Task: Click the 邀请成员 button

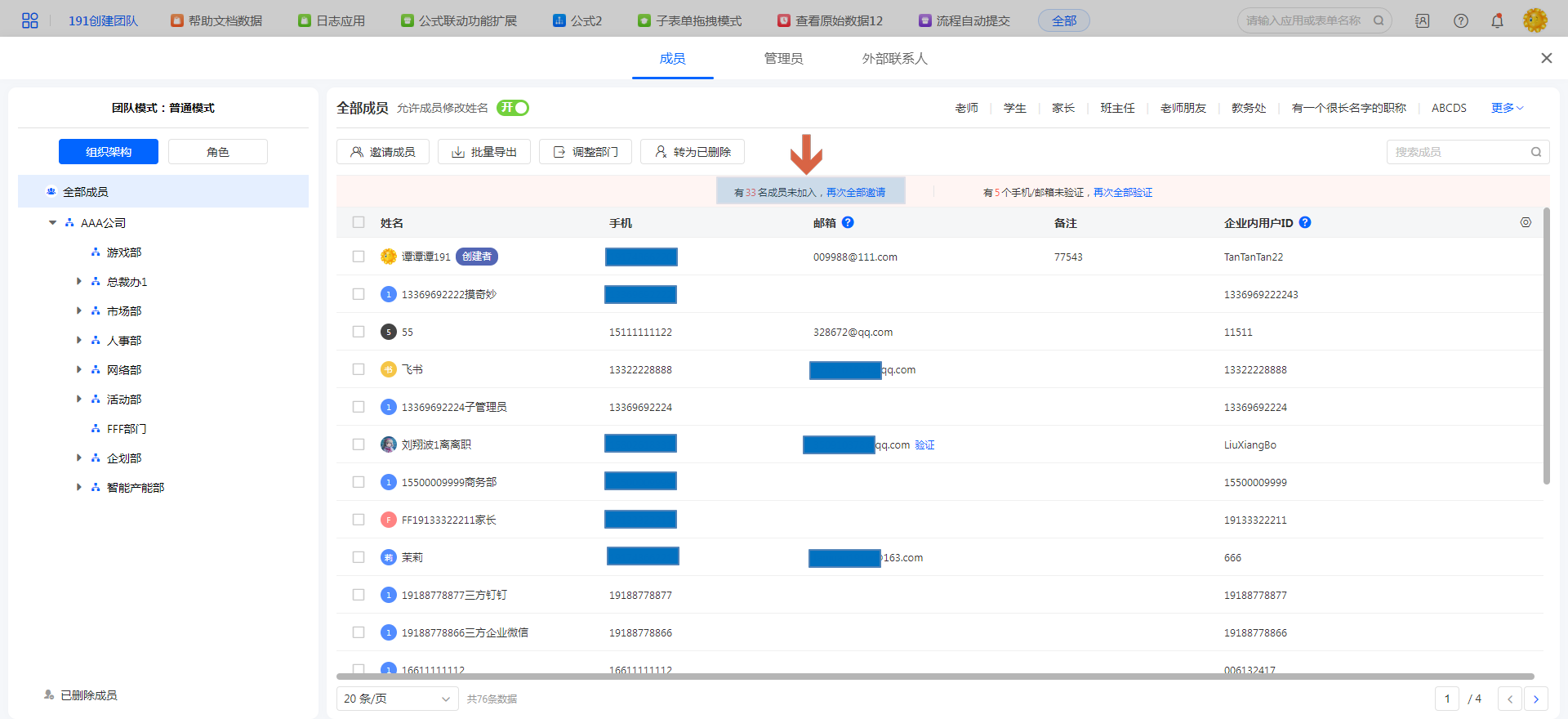Action: click(382, 152)
